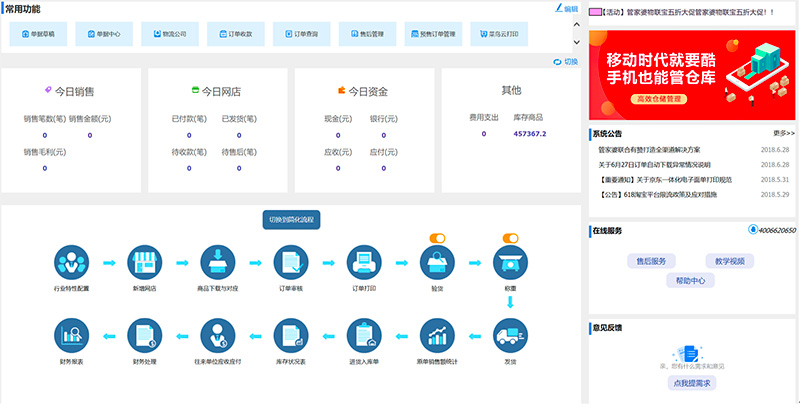
Task: Open announcement 关于6月27日订单自动下载异常情况说明
Action: pyautogui.click(x=655, y=165)
